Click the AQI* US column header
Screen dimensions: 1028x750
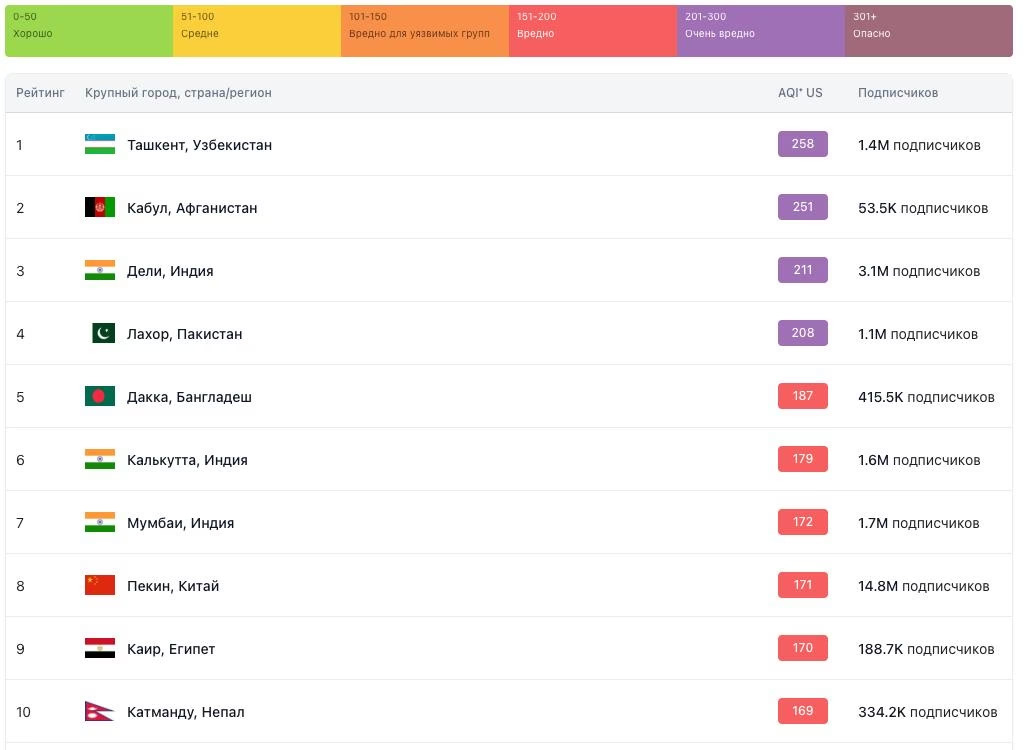coord(800,93)
